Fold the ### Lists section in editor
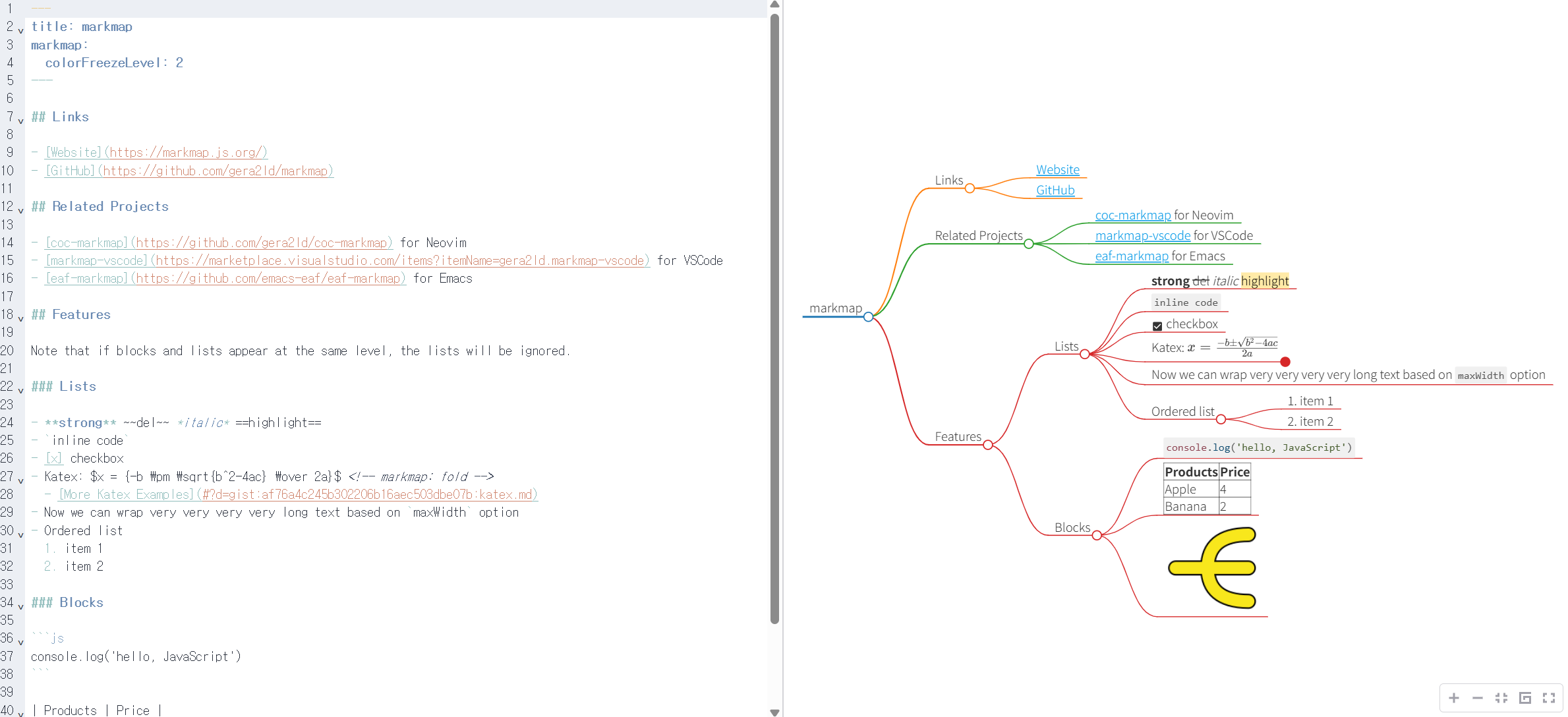Screen dimensions: 1568x717 21,390
